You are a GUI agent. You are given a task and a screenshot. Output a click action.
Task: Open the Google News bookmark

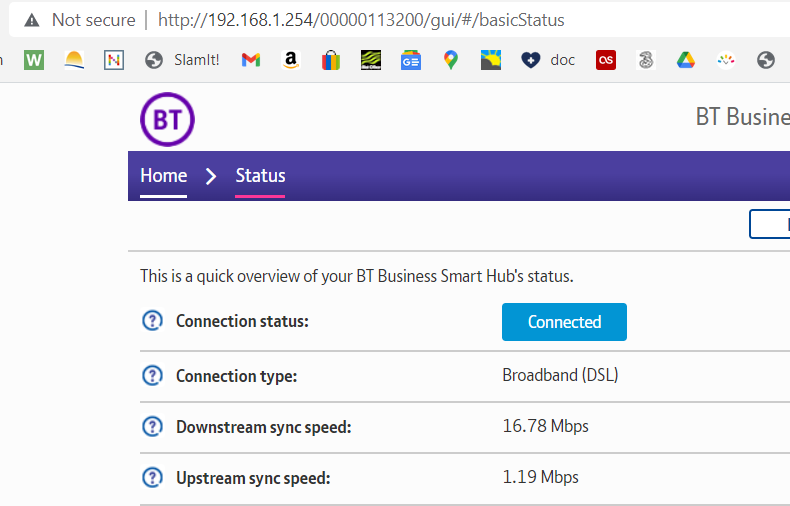(x=411, y=60)
